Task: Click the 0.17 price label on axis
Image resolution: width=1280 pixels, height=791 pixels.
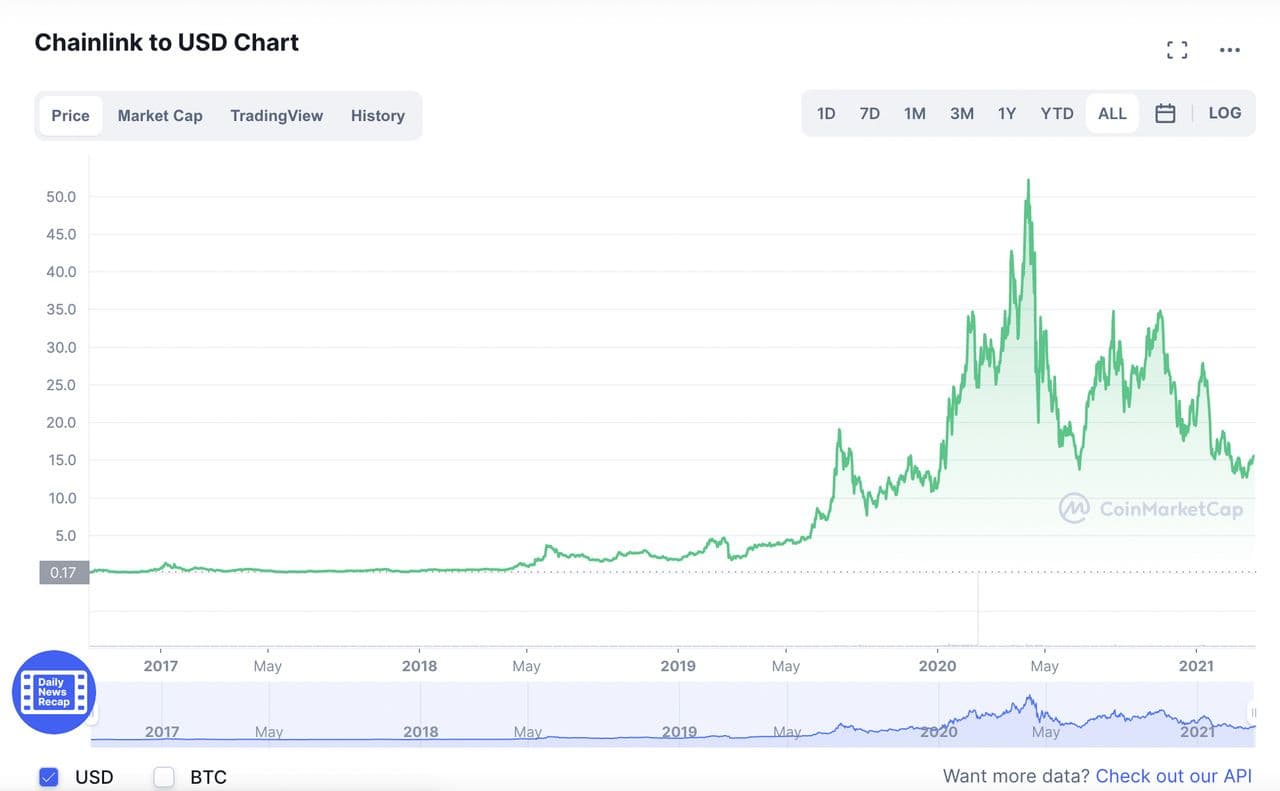Action: point(63,573)
